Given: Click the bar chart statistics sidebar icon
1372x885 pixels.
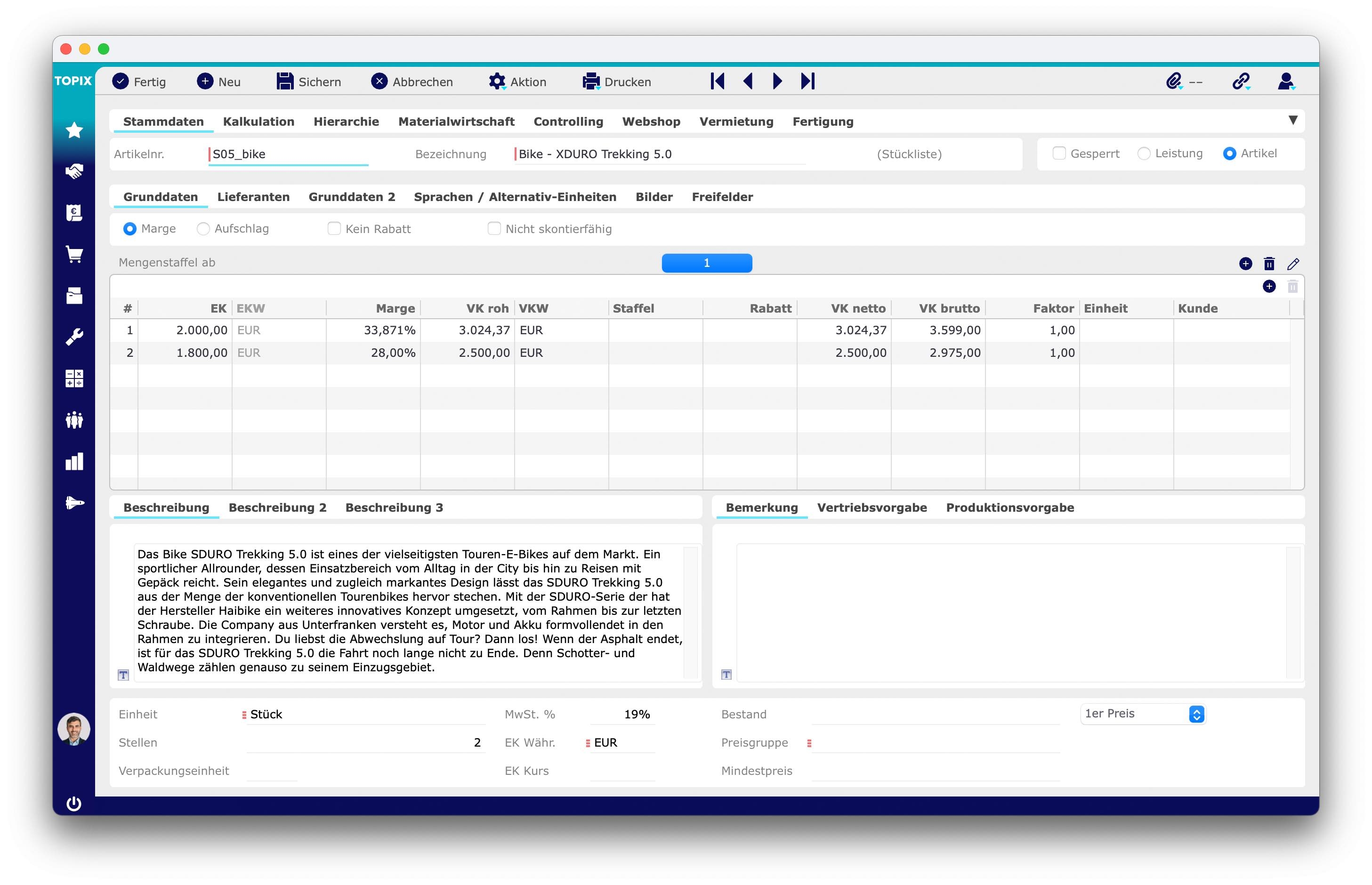Looking at the screenshot, I should [73, 461].
